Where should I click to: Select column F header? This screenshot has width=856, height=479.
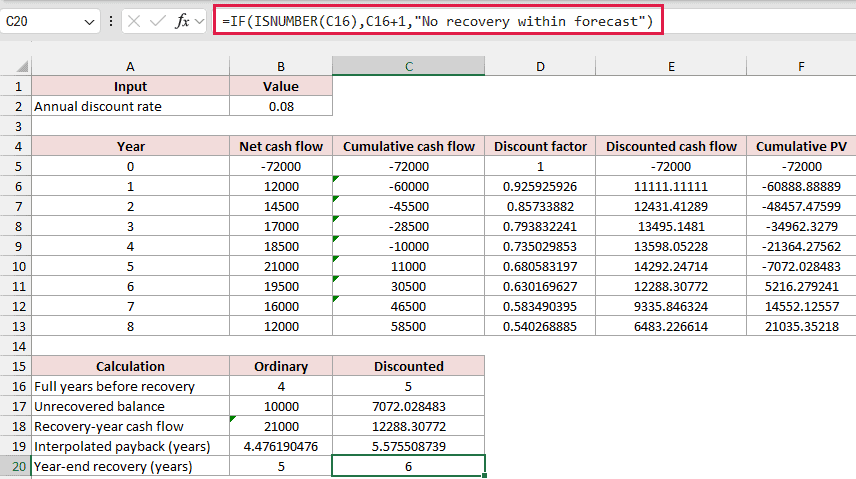(801, 67)
